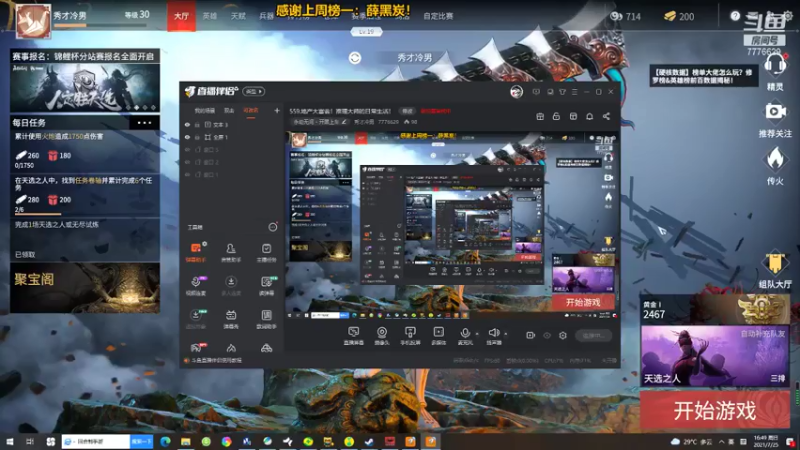The height and width of the screenshot is (450, 800).
Task: Click the large 开始游戏 start game button
Action: coord(715,410)
